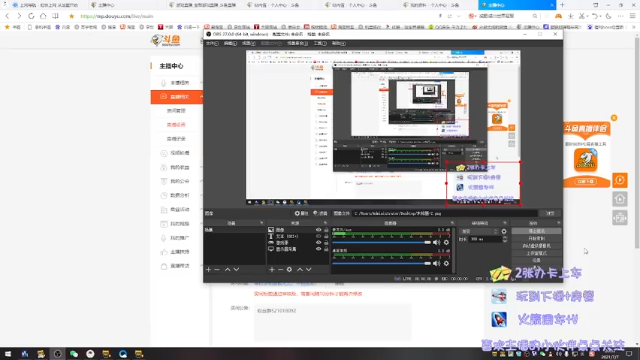Click the Douyu logo on the webpage

(165, 40)
